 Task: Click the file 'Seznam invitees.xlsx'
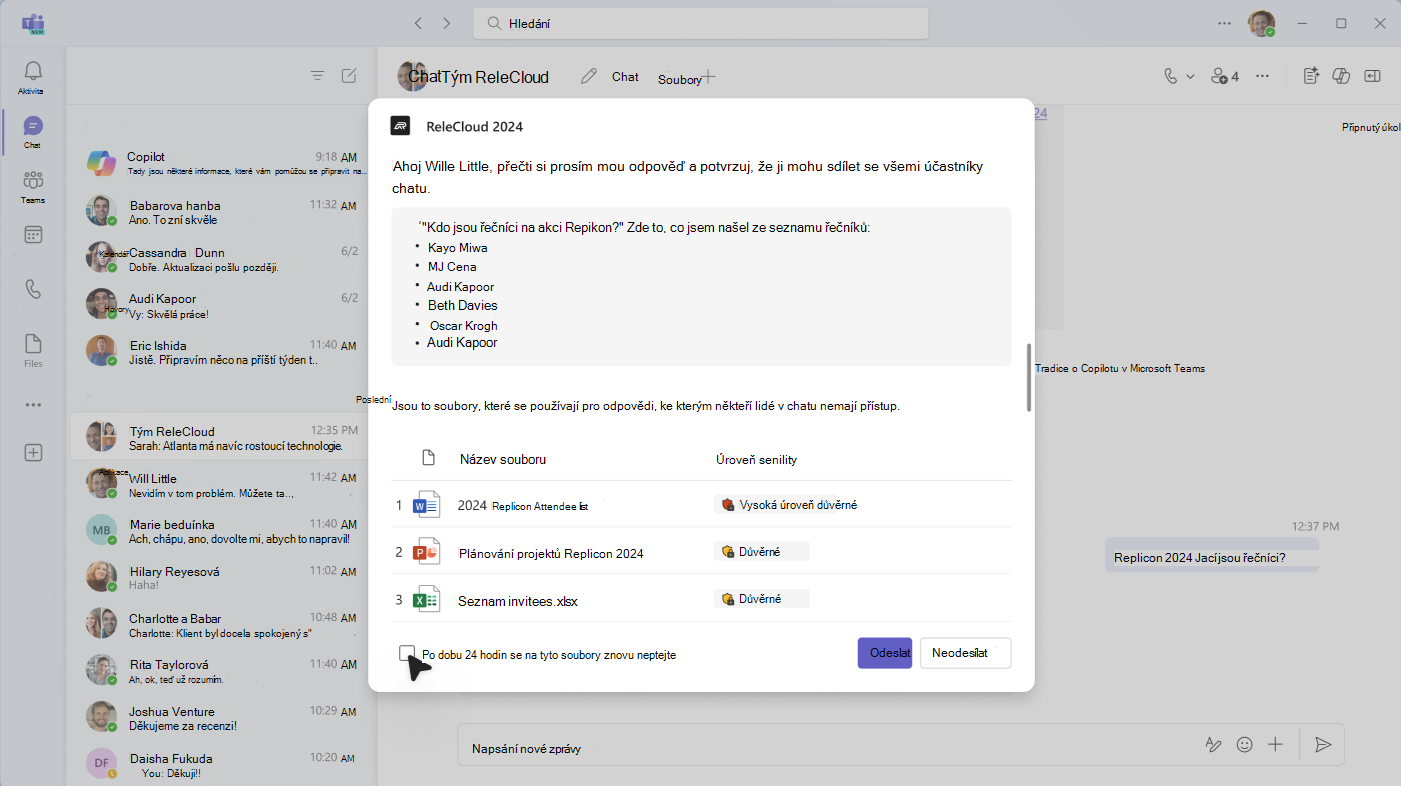click(x=518, y=601)
